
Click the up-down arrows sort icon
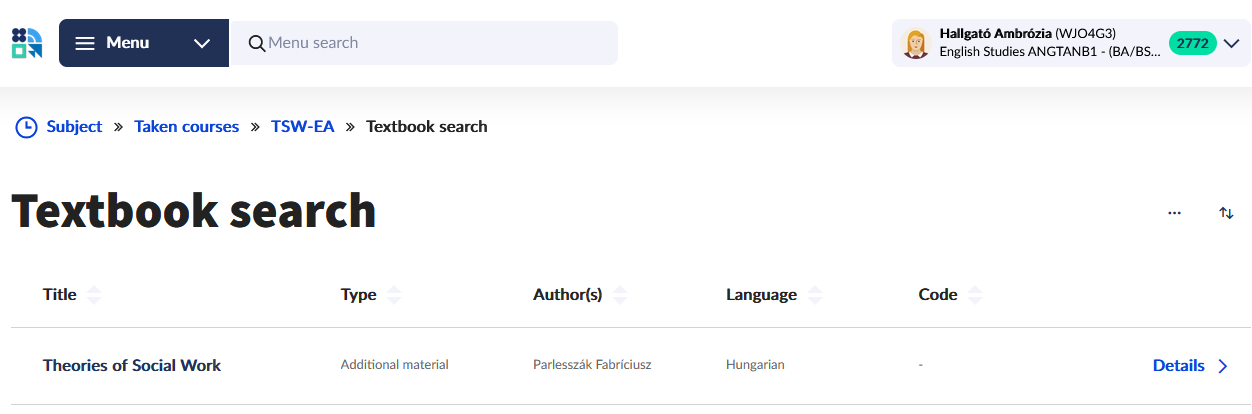(x=1226, y=213)
